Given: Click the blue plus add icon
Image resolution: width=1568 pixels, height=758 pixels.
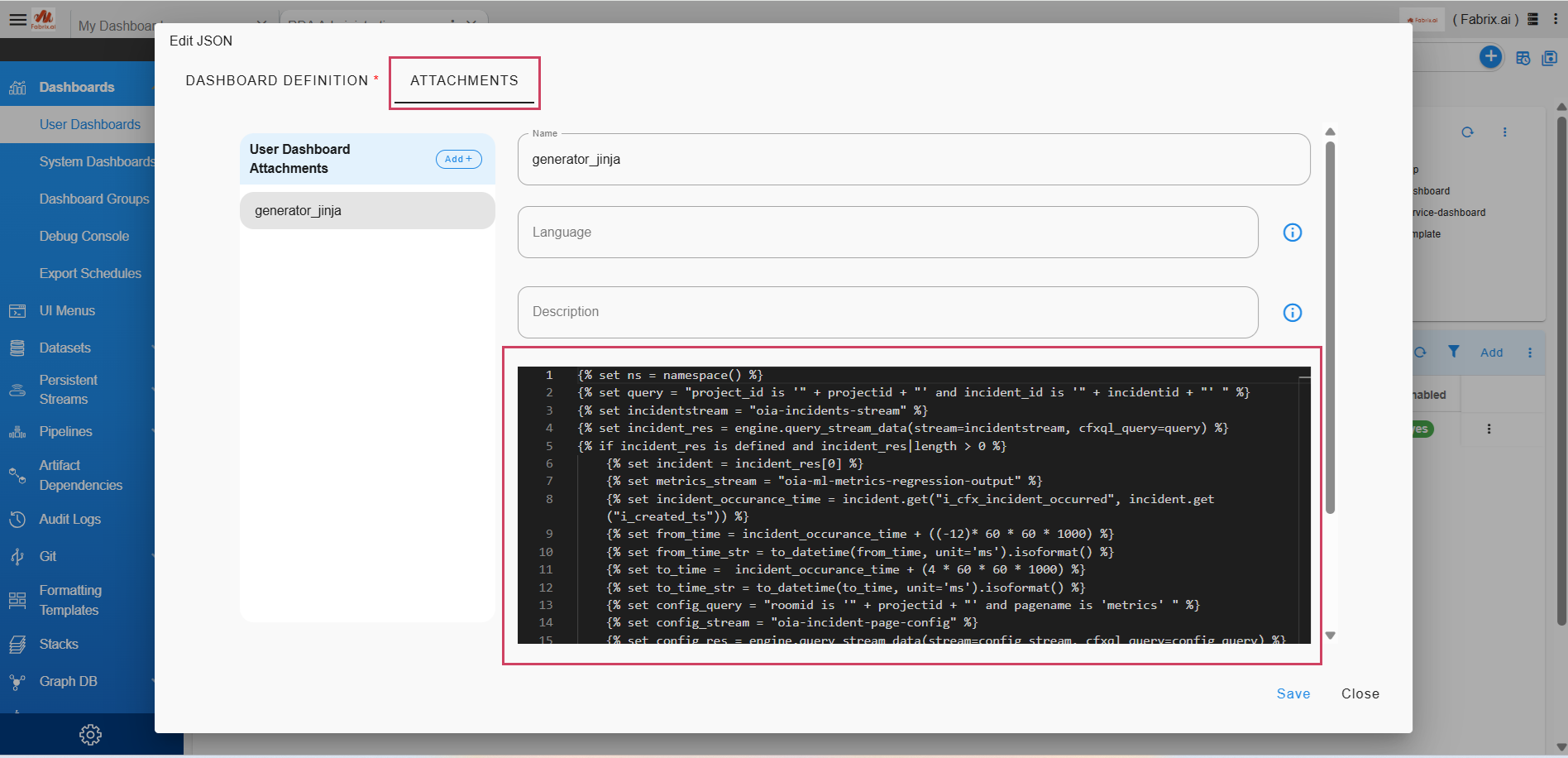Looking at the screenshot, I should click(x=1490, y=57).
